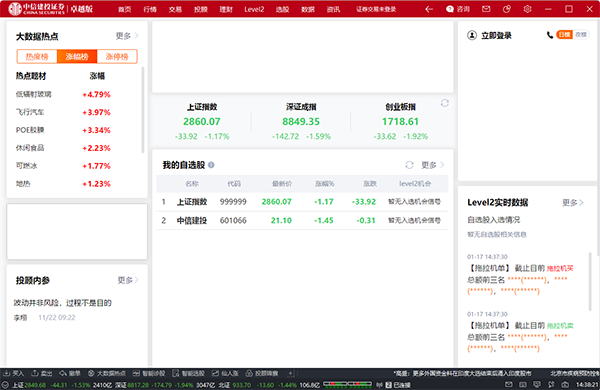Click the info icon beside 我的自选股

point(211,165)
